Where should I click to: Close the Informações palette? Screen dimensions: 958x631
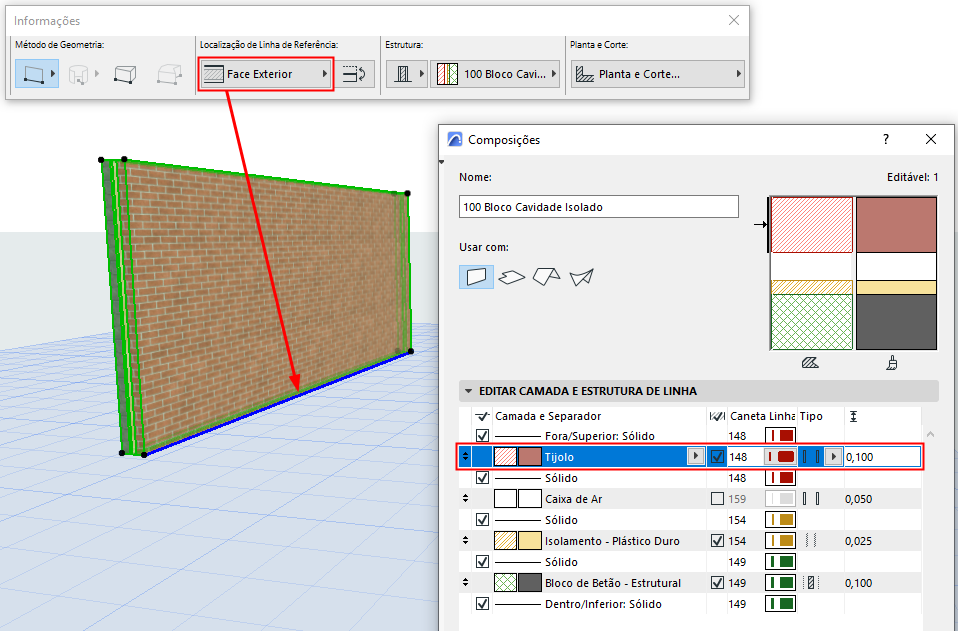[734, 20]
